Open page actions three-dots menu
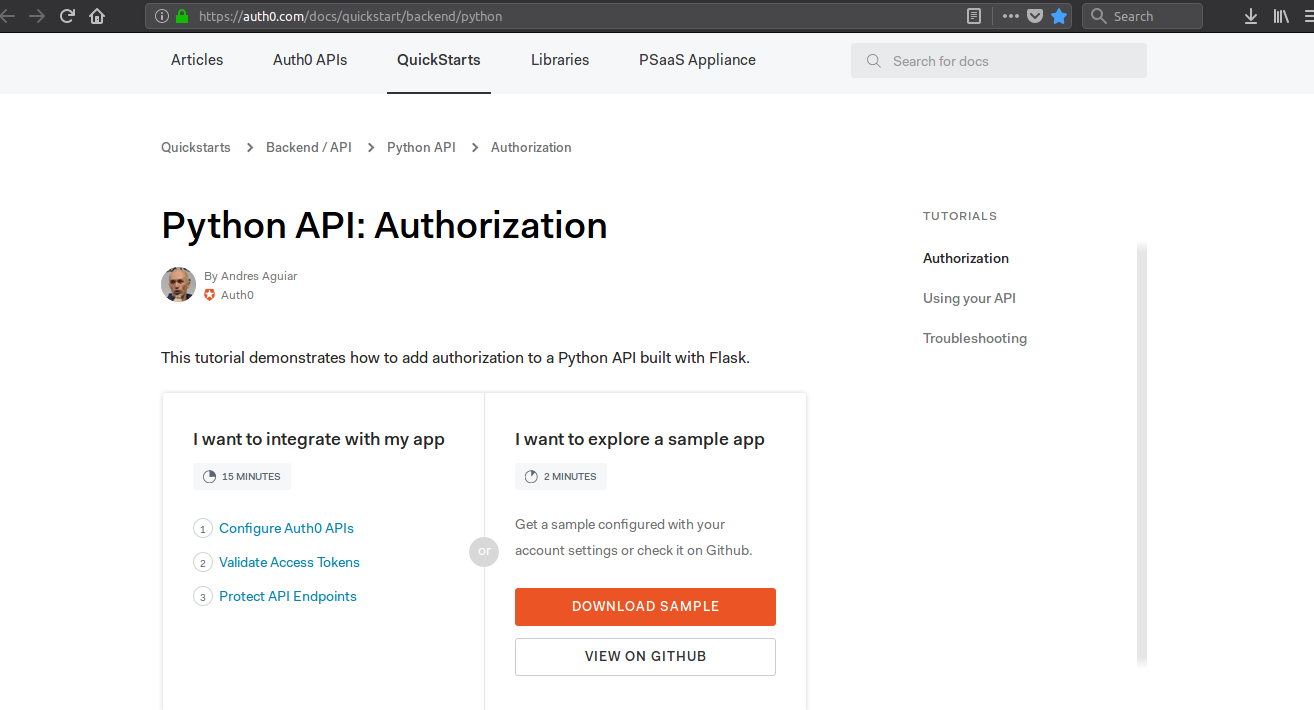This screenshot has height=710, width=1314. [x=1011, y=16]
